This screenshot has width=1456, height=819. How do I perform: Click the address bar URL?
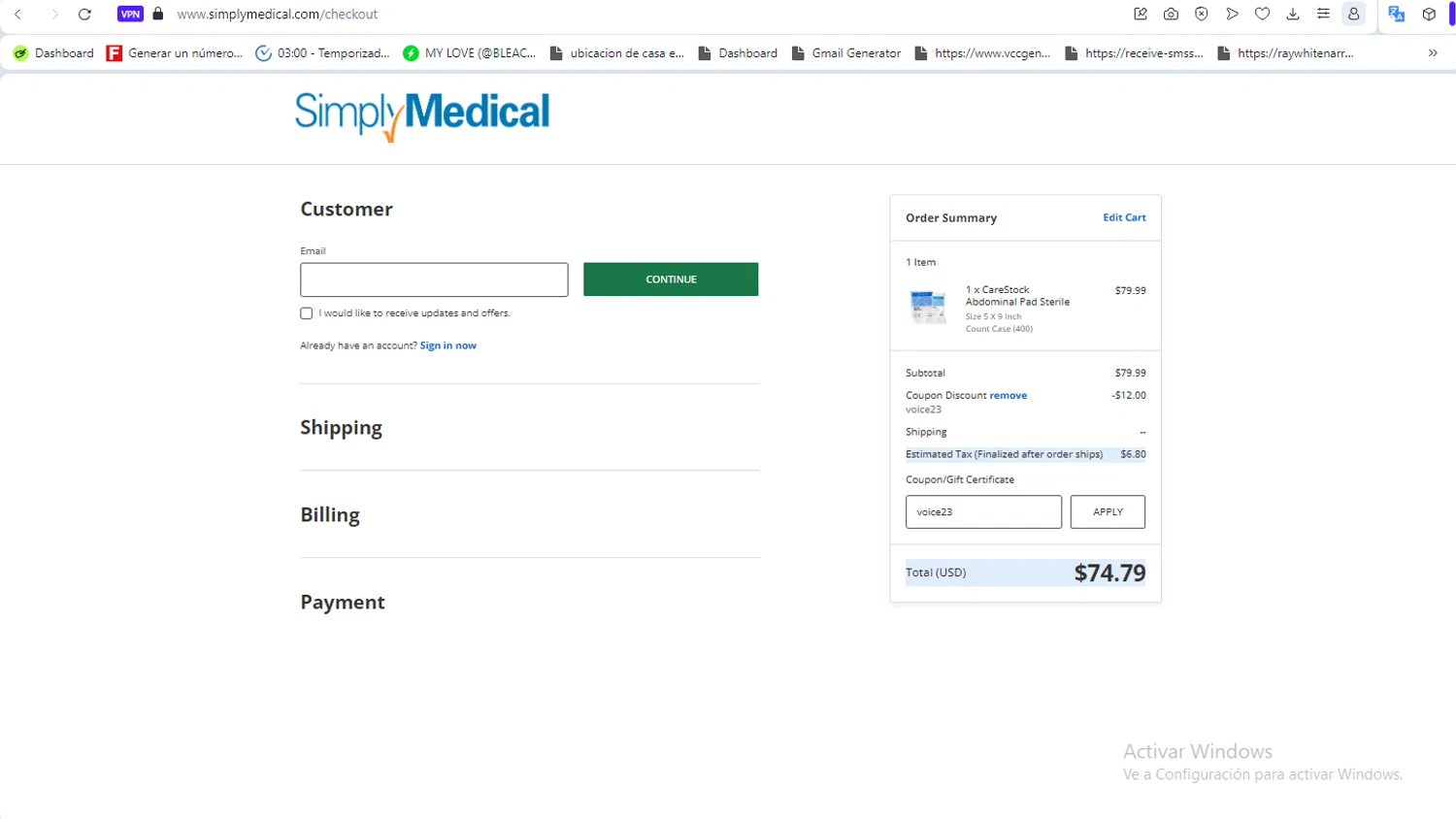pos(278,15)
